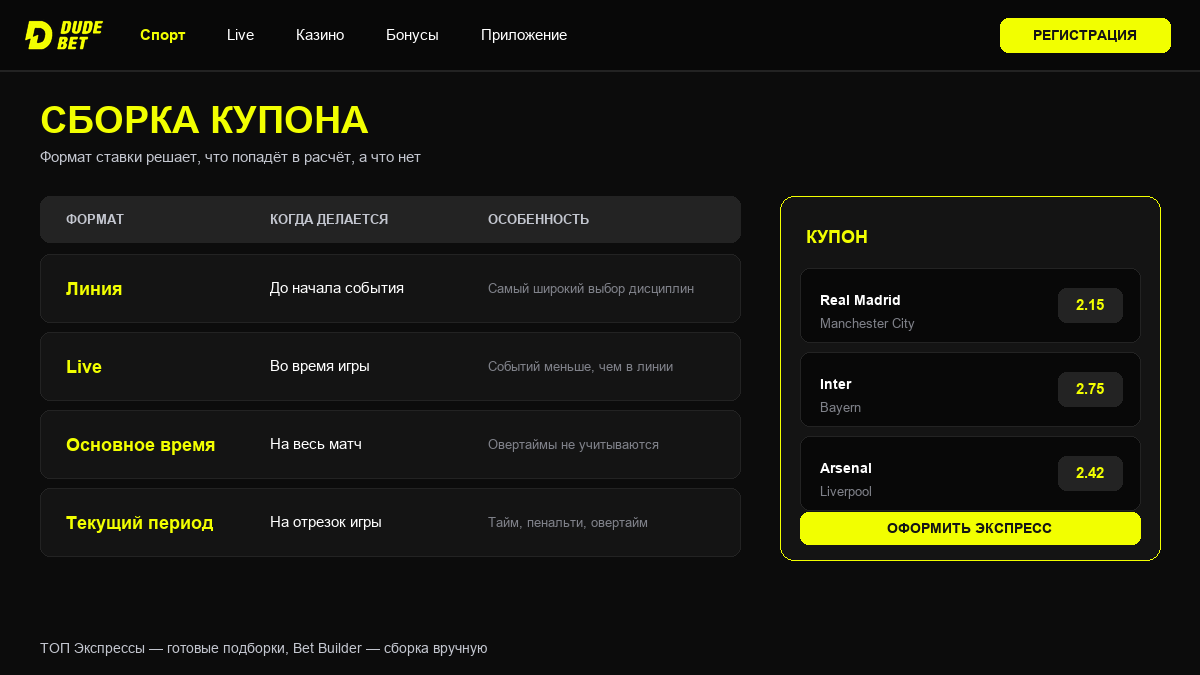
Task: Click the subtitle about bet format
Action: click(x=230, y=157)
